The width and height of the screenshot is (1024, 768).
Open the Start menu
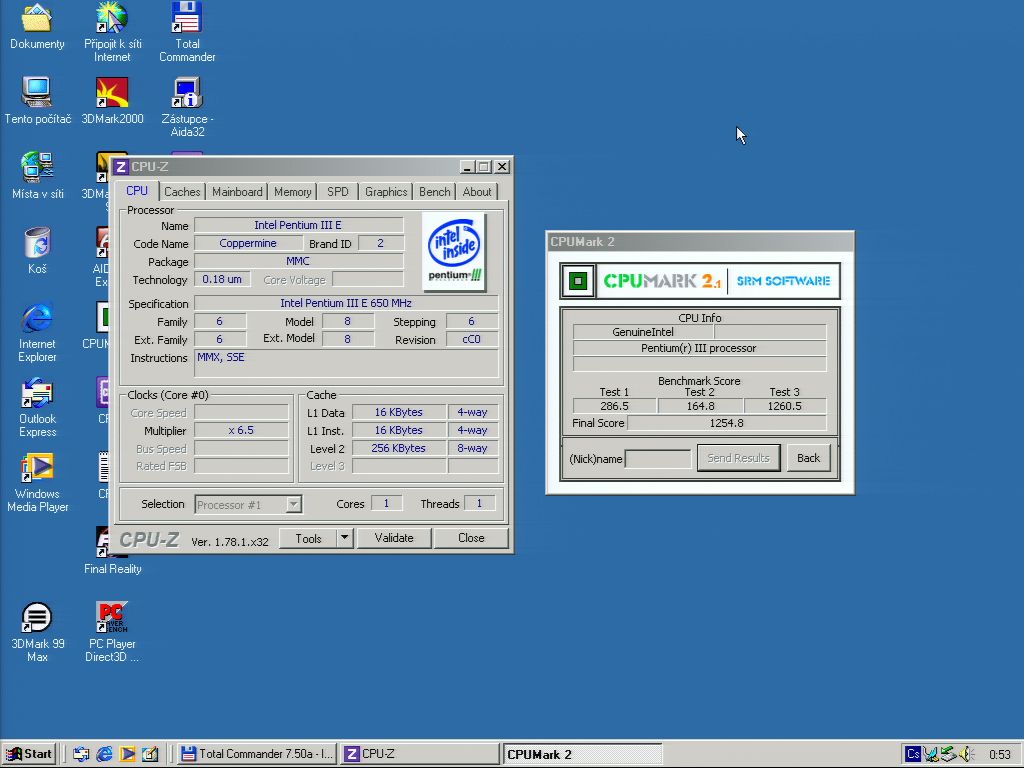(x=29, y=754)
